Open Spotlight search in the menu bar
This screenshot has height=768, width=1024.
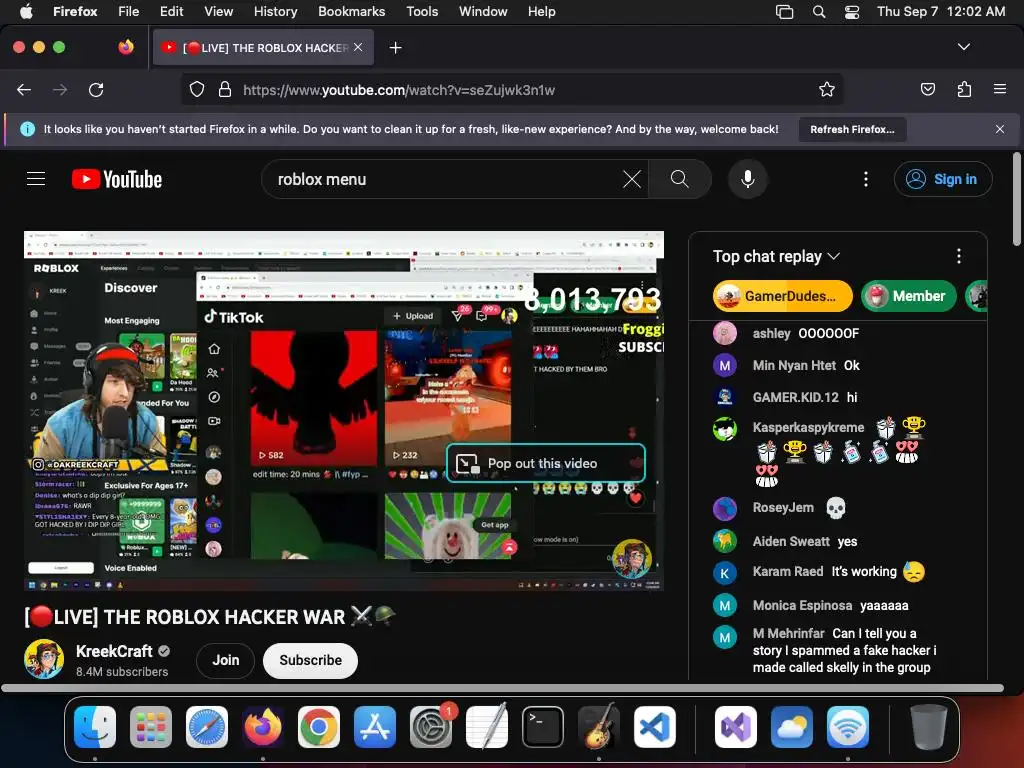pyautogui.click(x=818, y=12)
